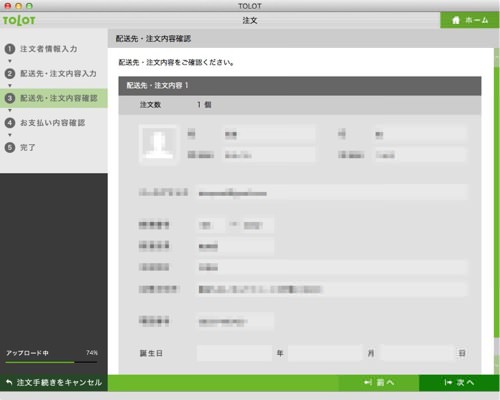
Task: Click the cancel-order back arrow icon
Action: click(9, 382)
